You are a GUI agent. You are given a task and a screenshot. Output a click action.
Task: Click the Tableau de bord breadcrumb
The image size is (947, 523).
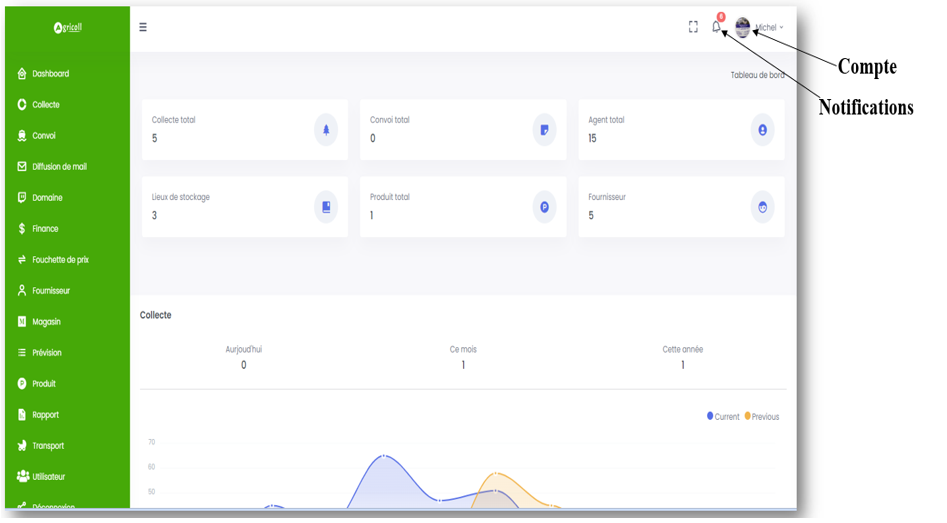[x=757, y=75]
